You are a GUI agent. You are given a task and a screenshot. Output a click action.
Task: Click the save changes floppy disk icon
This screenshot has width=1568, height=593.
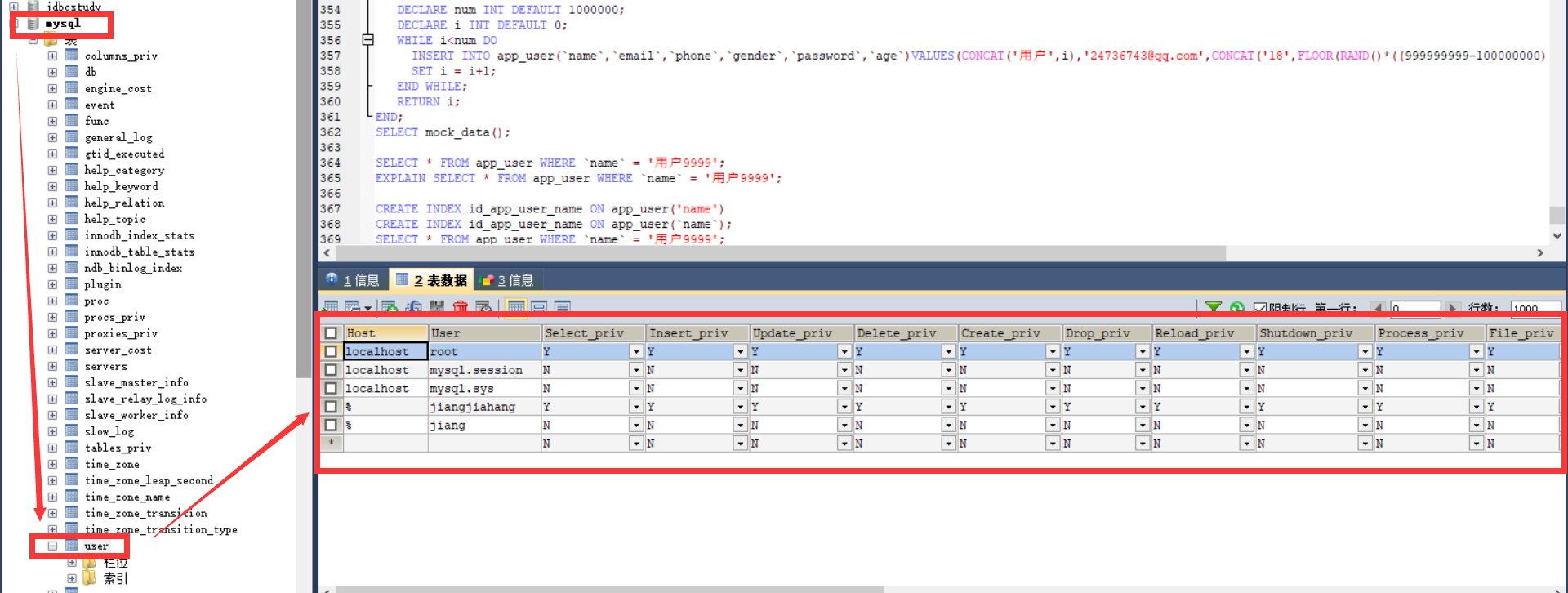pos(437,306)
